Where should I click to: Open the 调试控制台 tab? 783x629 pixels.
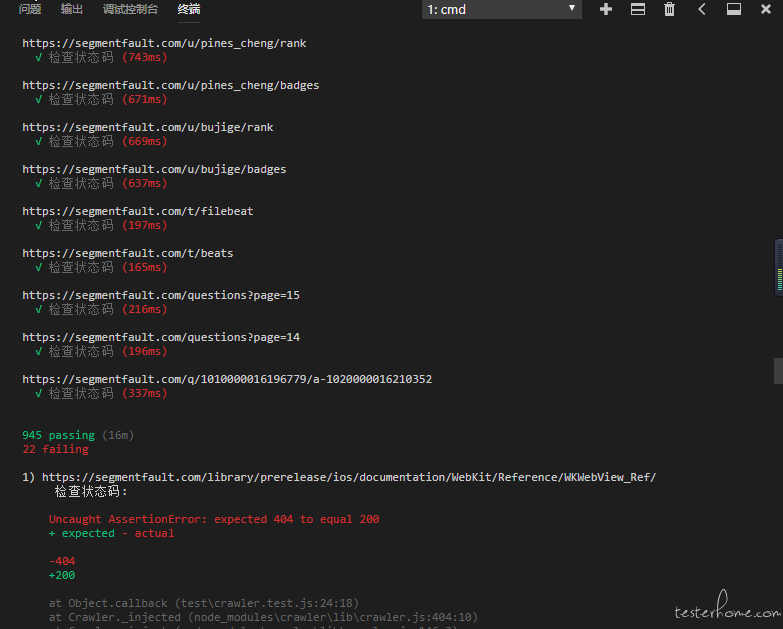click(x=130, y=9)
